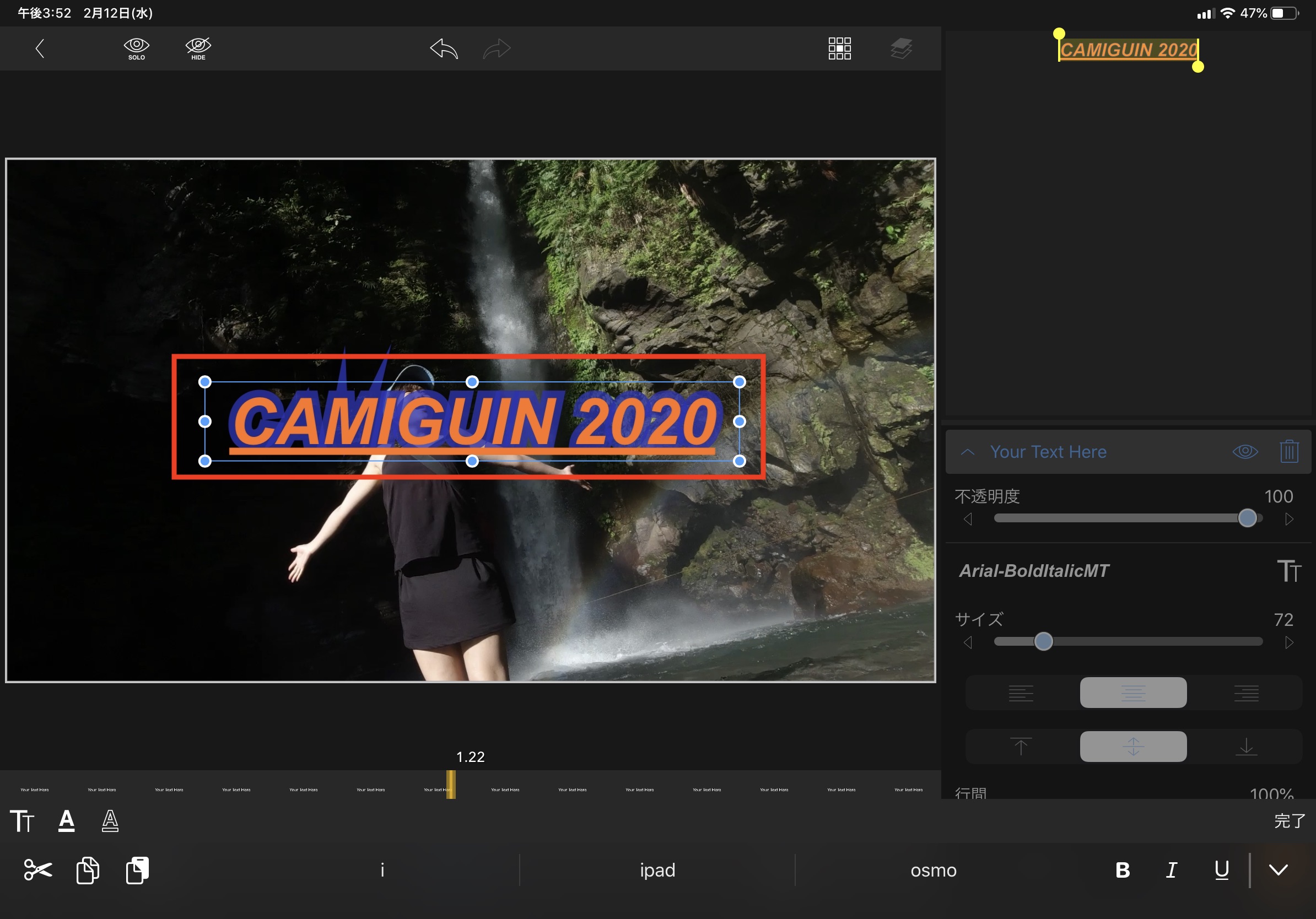This screenshot has height=919, width=1316.
Task: Click the copy icon
Action: click(x=88, y=870)
